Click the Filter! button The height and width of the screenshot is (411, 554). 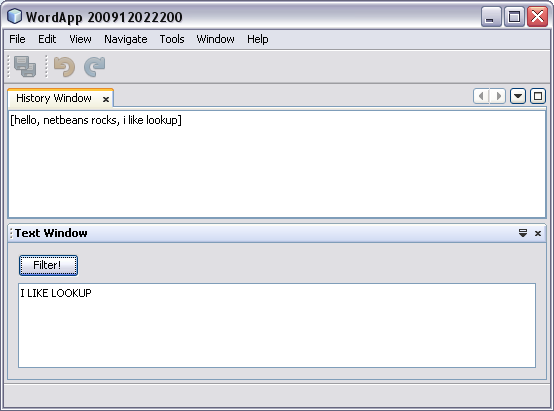pyautogui.click(x=48, y=265)
